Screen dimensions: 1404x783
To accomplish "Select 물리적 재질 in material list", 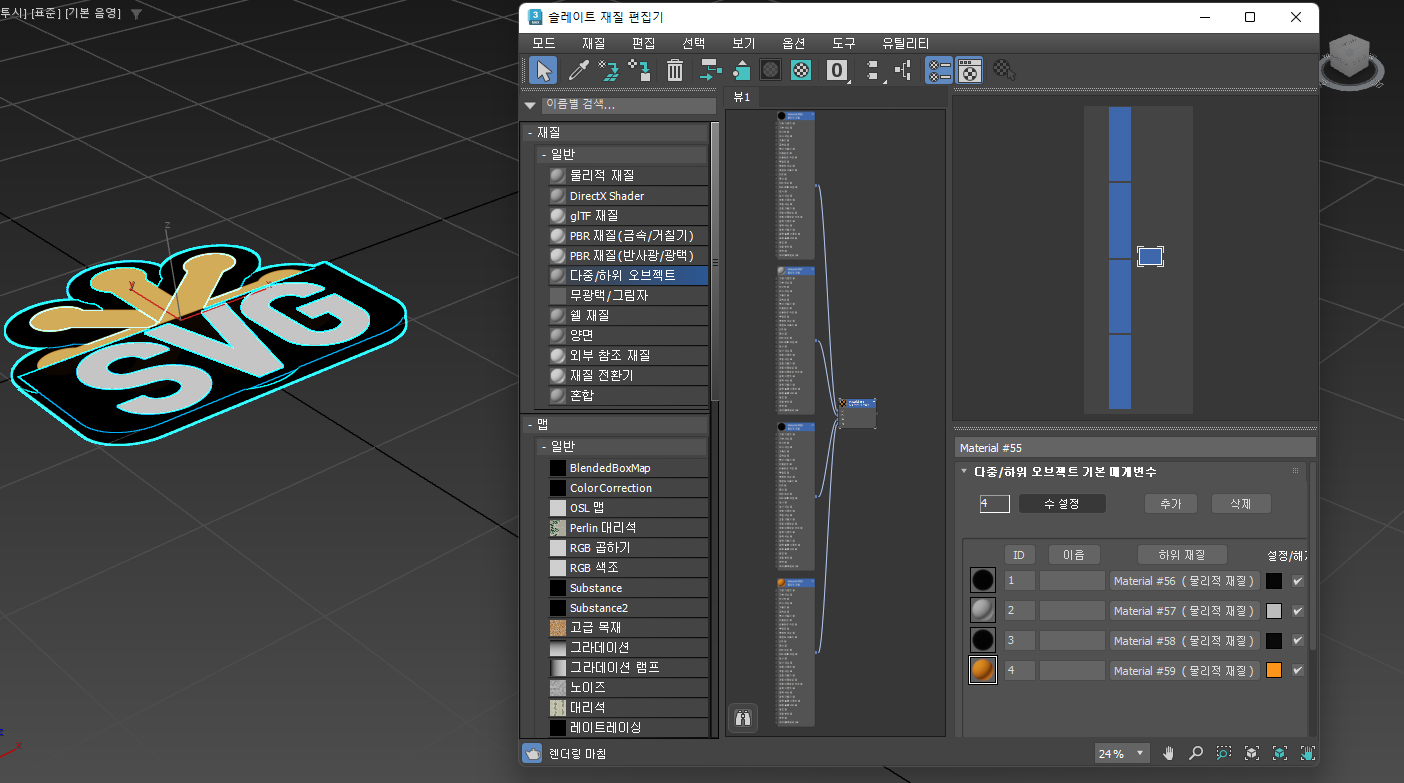I will (628, 175).
